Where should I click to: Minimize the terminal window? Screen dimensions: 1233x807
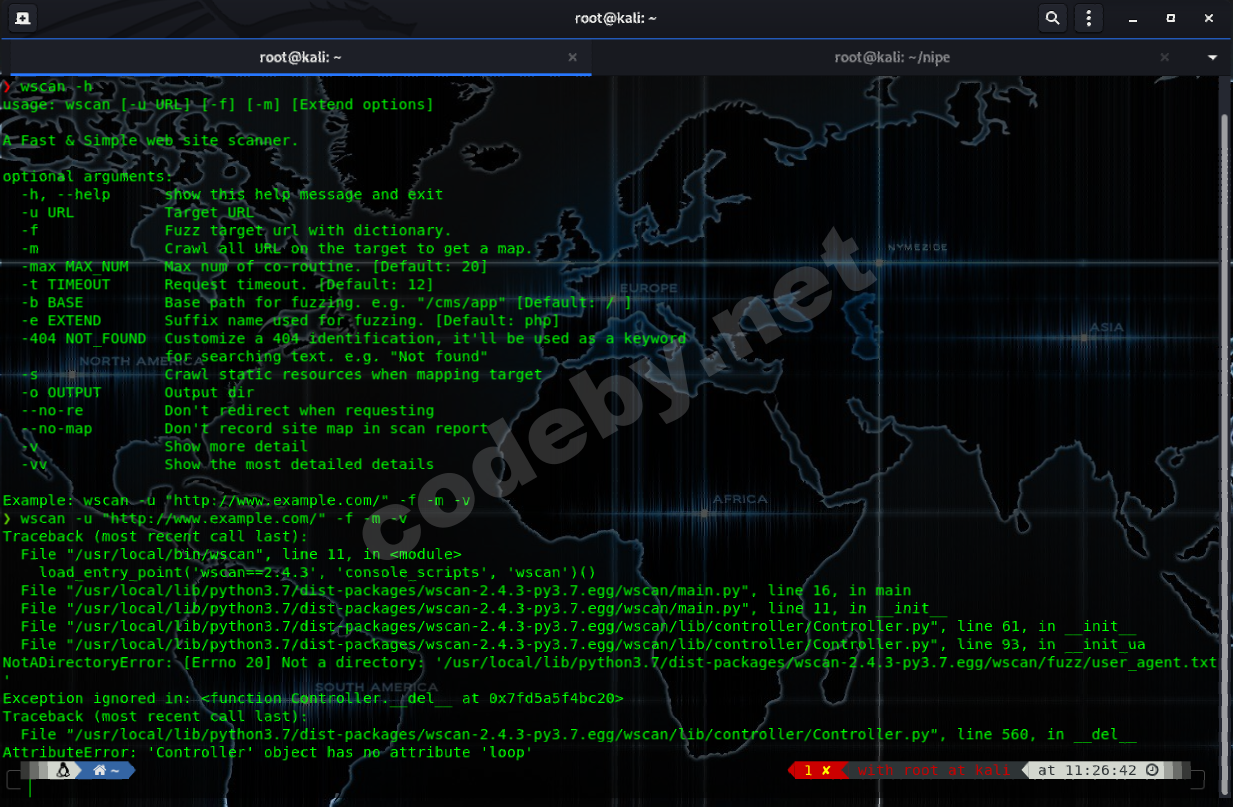(1132, 18)
